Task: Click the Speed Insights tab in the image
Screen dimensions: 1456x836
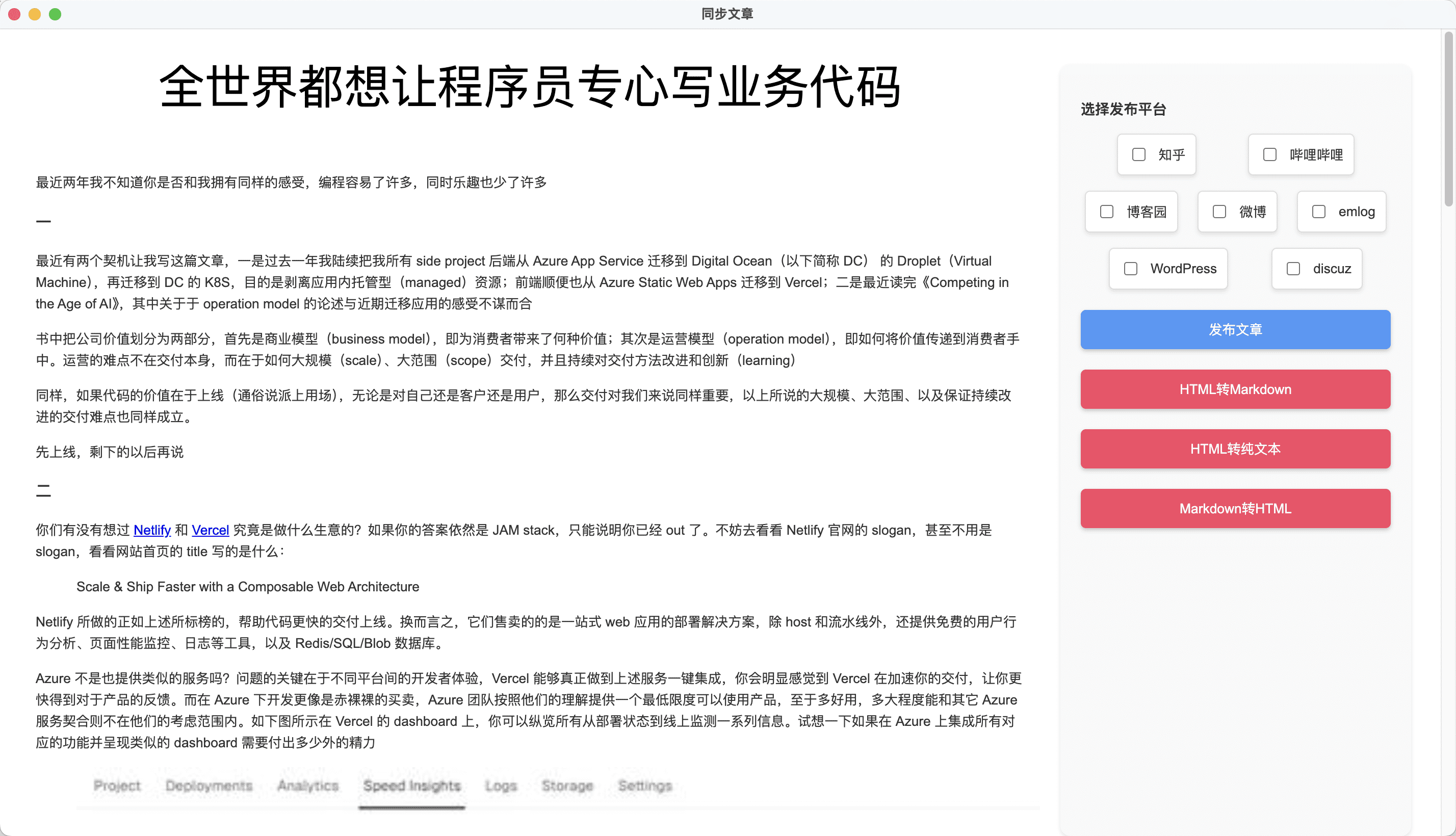Action: [x=411, y=786]
